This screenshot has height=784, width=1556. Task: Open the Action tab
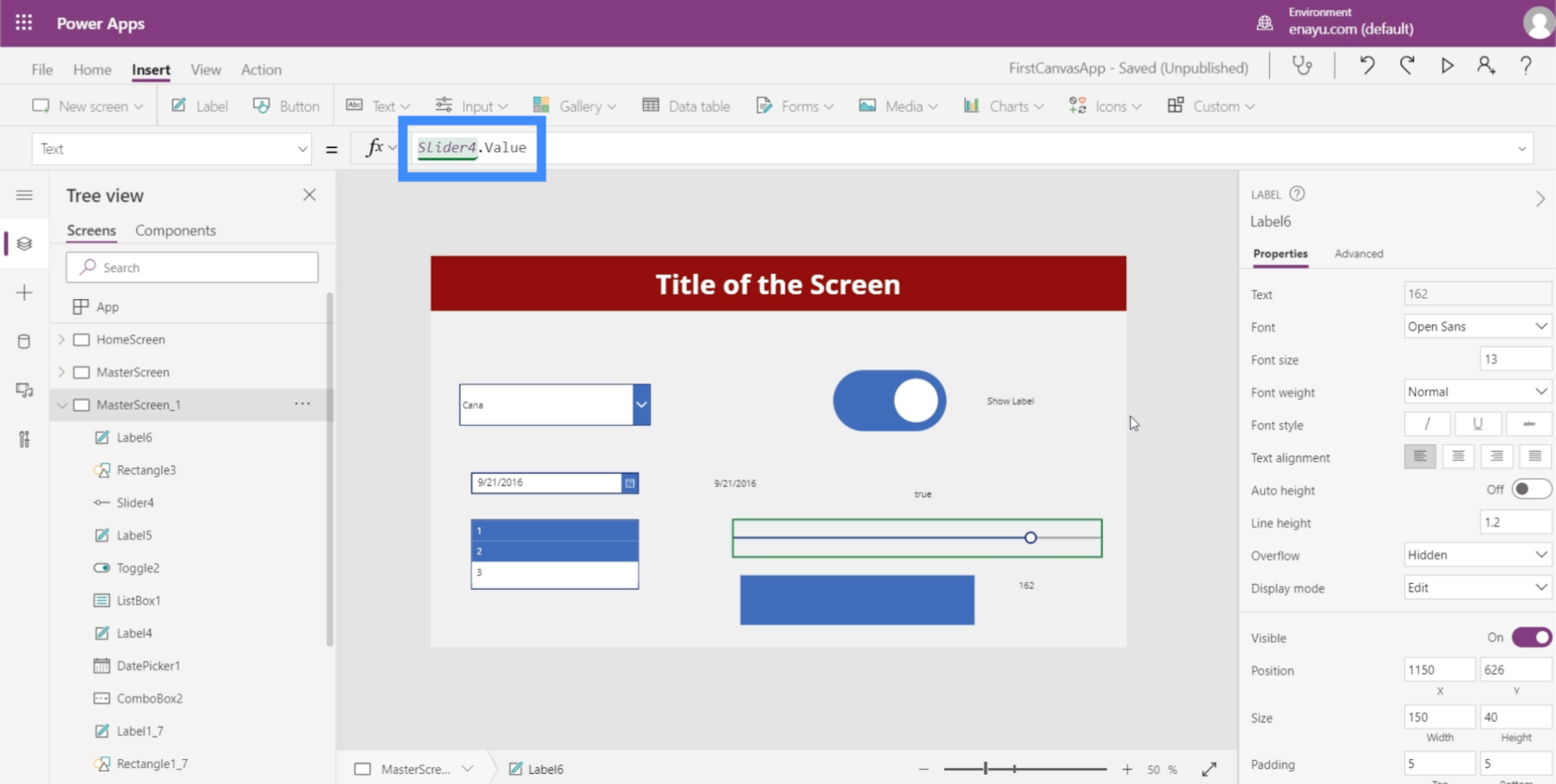point(261,69)
